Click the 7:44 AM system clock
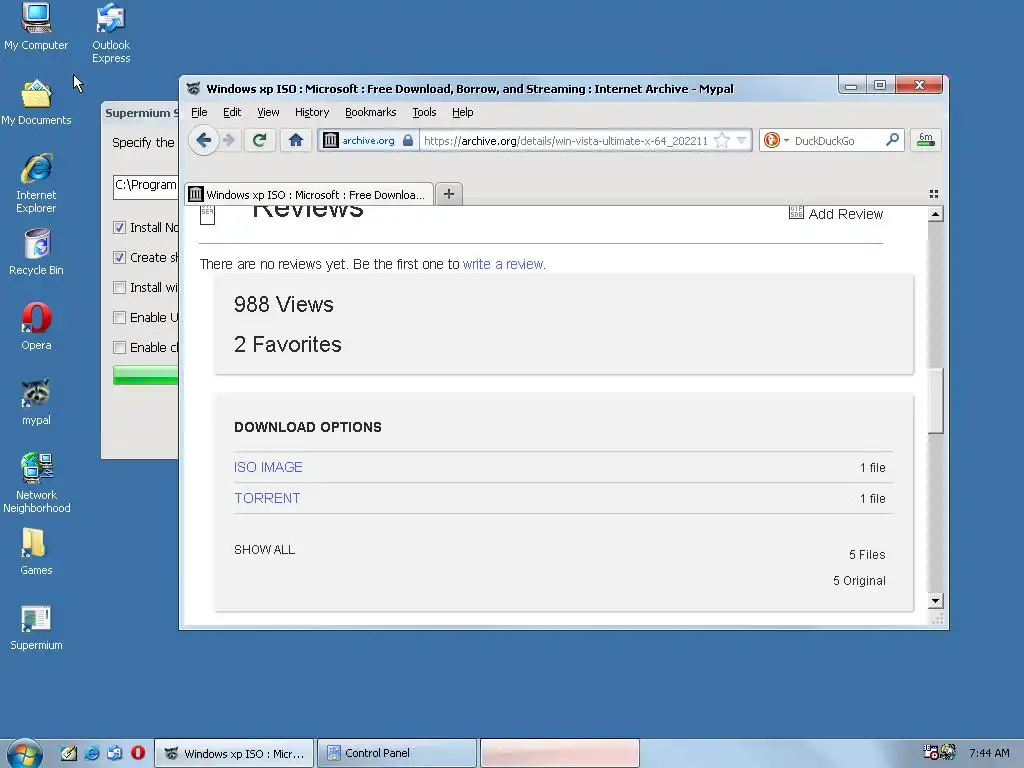The image size is (1024, 768). [989, 753]
